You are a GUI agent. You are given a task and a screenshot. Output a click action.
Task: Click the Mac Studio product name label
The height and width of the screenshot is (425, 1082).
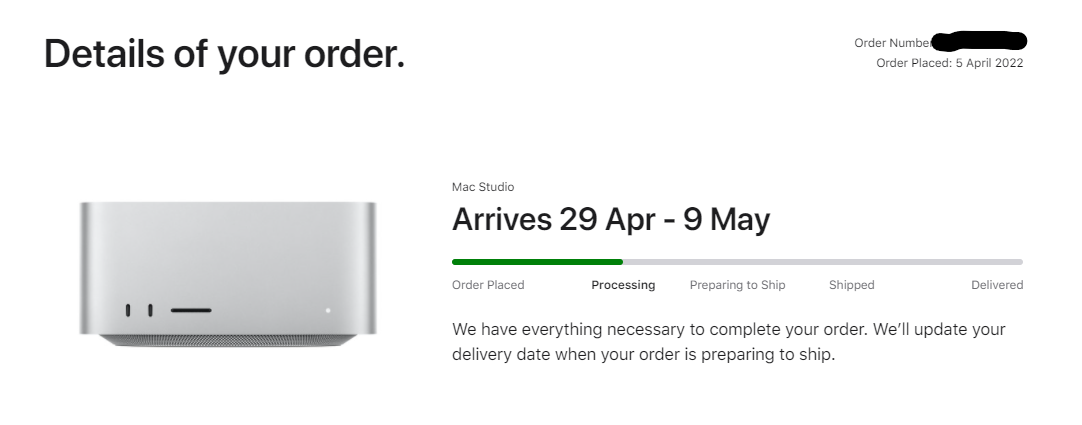click(483, 187)
